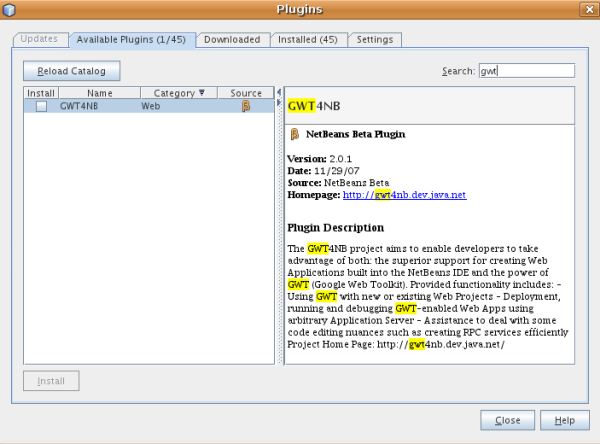Click the beta source icon in GWT4NB row
The height and width of the screenshot is (444, 600).
click(246, 106)
